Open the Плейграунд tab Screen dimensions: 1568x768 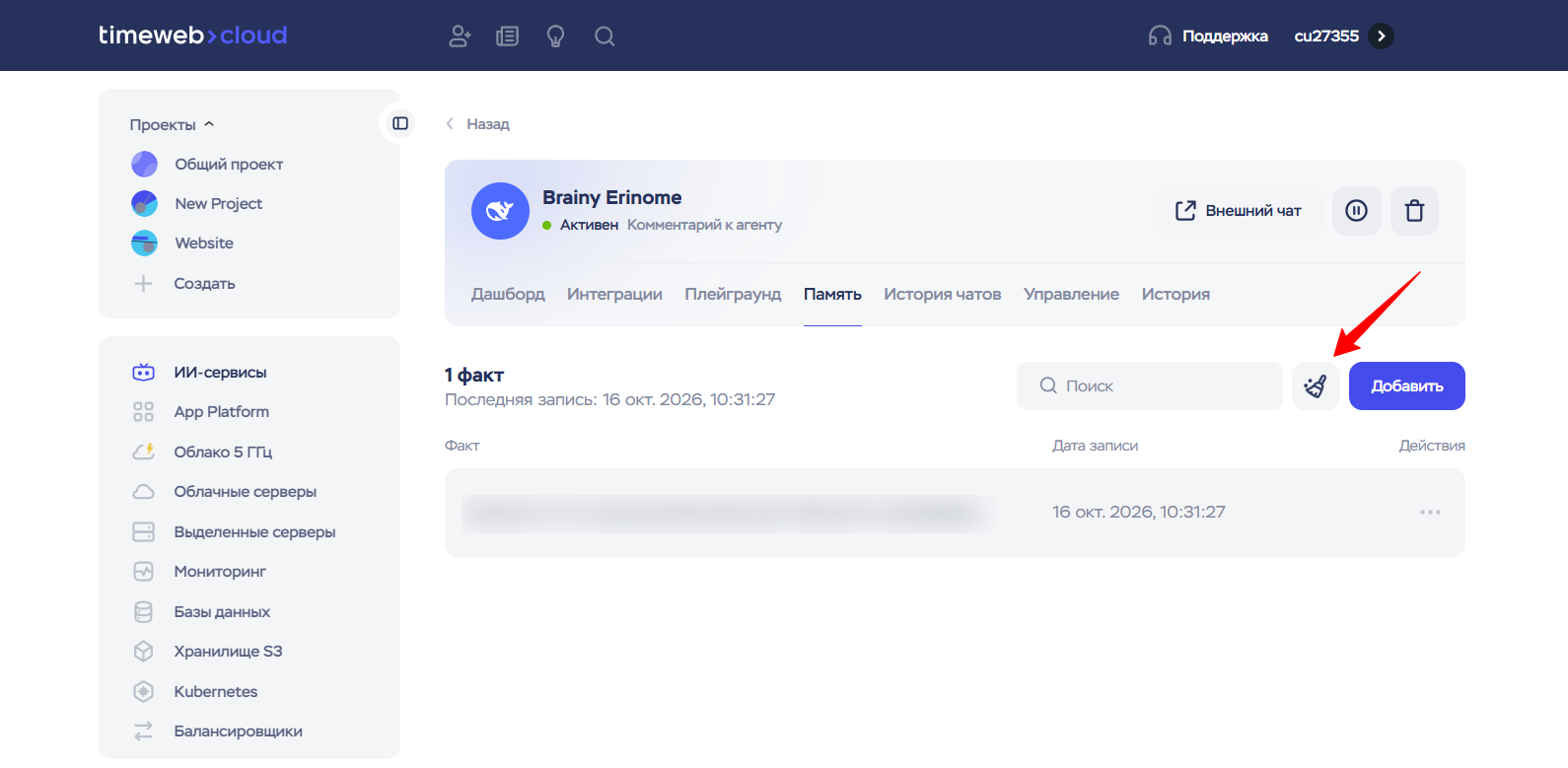coord(733,295)
